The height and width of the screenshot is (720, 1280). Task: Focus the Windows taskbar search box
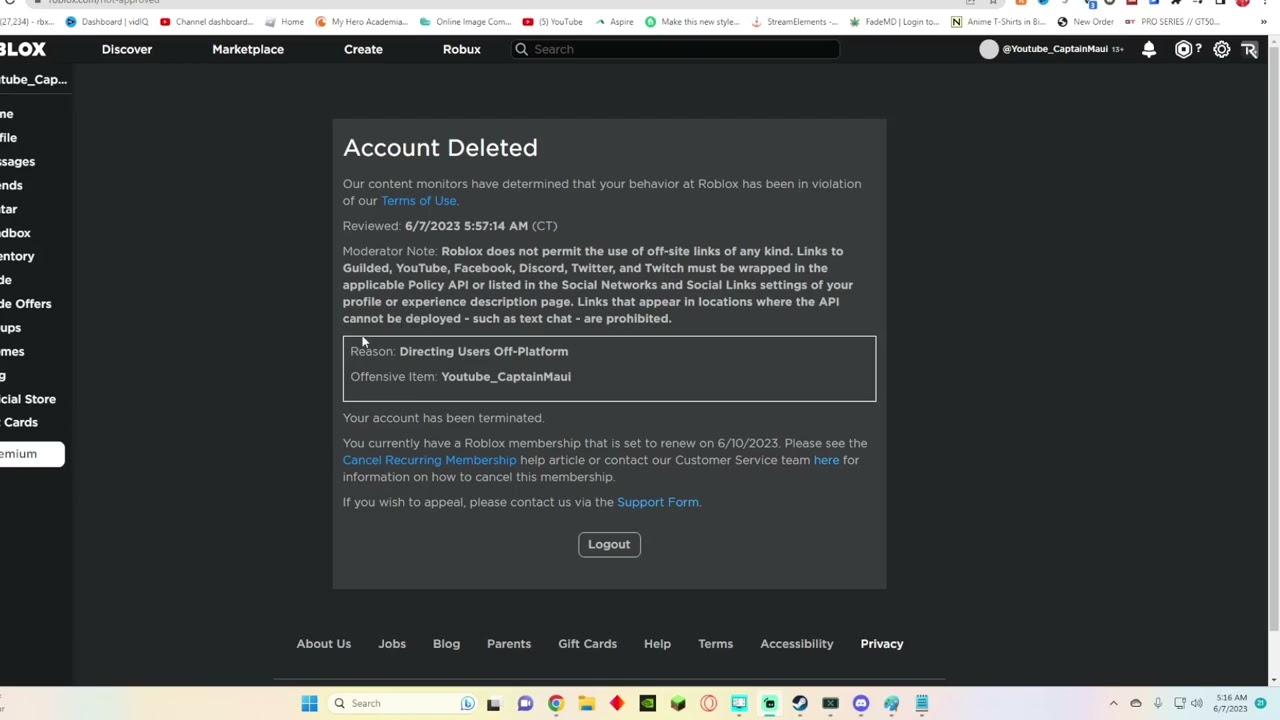point(404,703)
